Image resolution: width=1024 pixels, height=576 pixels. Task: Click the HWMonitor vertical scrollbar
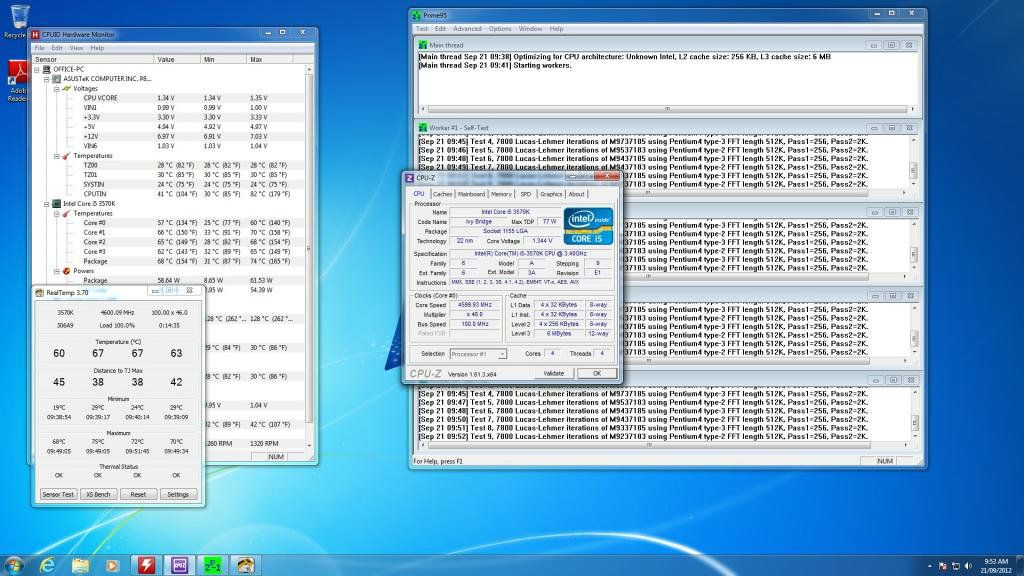[x=309, y=257]
